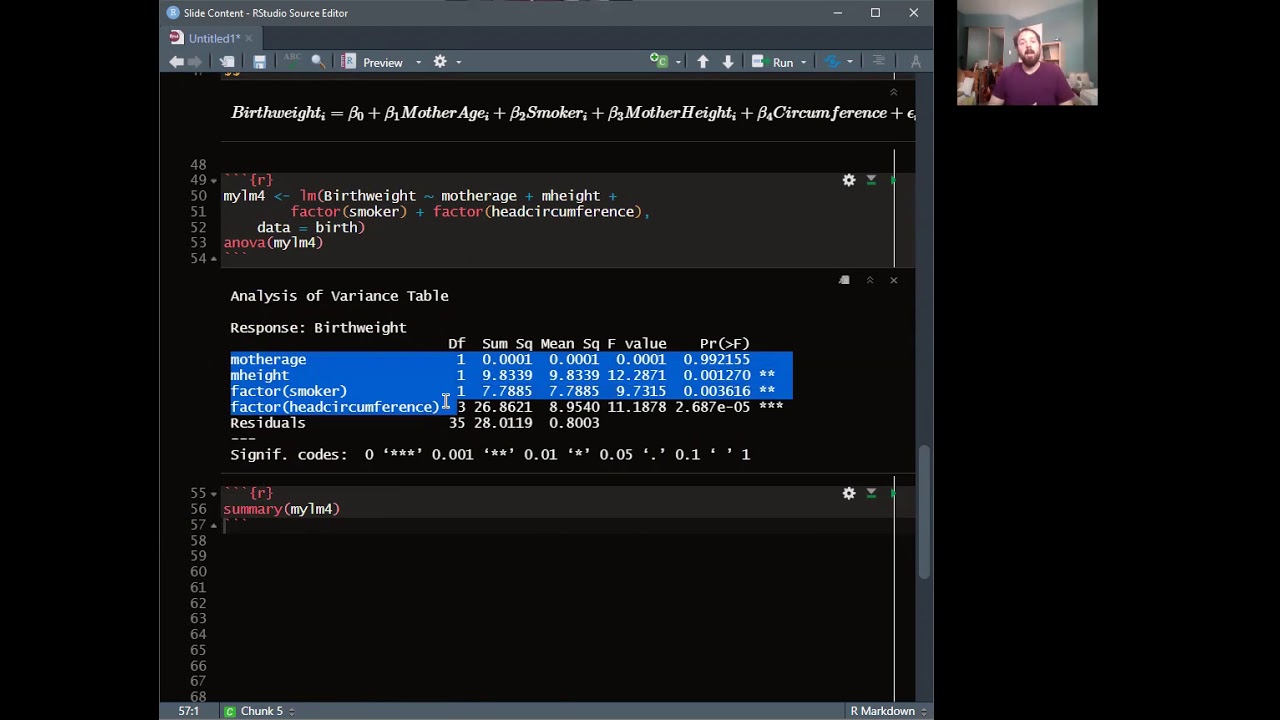The image size is (1280, 720).
Task: Click the rendered Birthweight regression equation
Action: (573, 113)
